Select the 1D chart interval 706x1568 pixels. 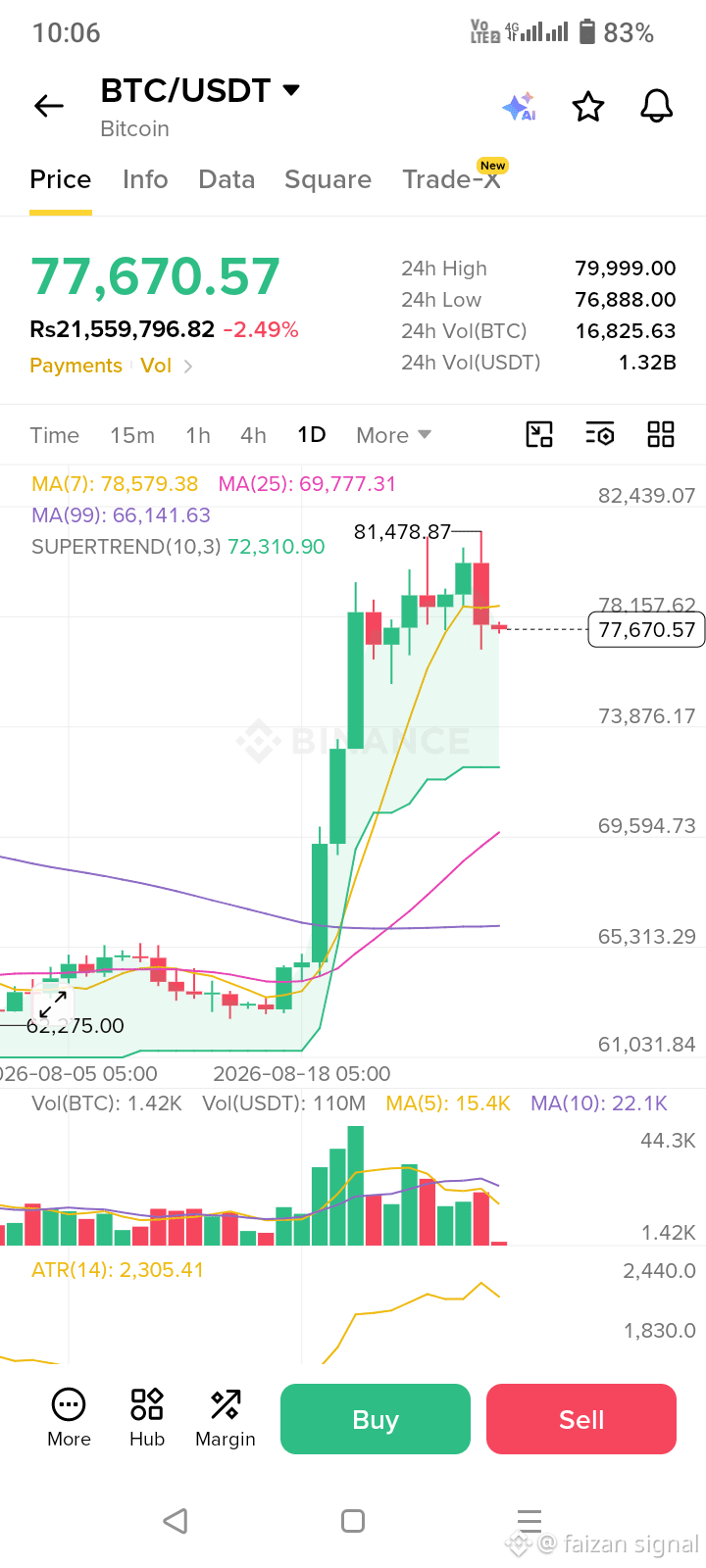[x=312, y=435]
